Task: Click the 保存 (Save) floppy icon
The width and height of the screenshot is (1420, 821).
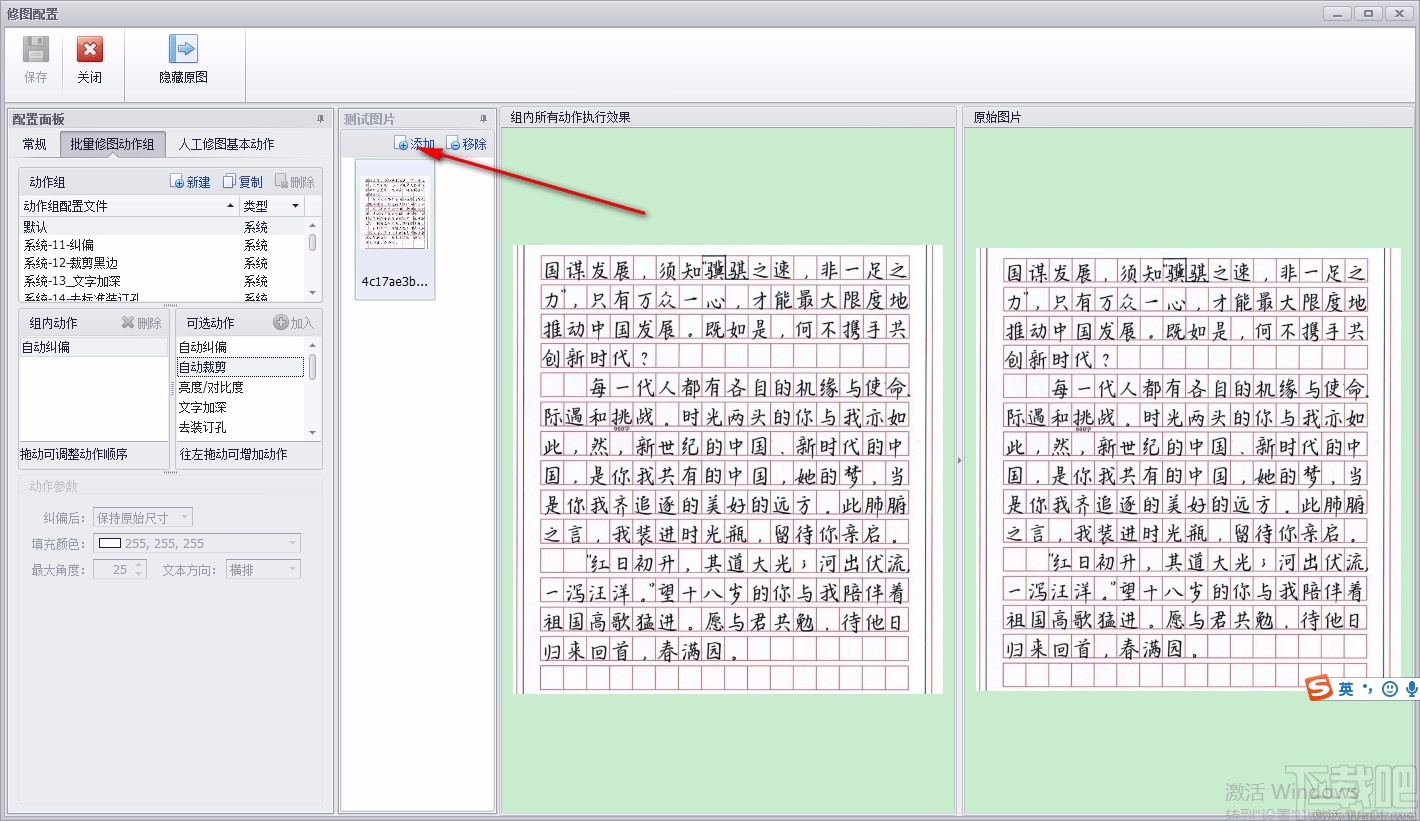Action: click(x=36, y=49)
